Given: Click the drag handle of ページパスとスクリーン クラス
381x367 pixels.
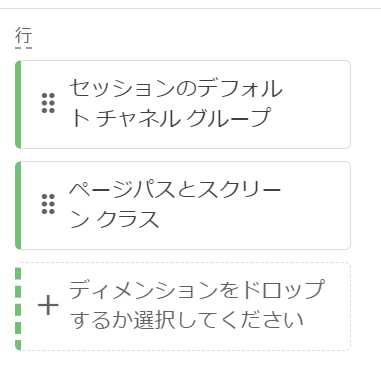Looking at the screenshot, I should [48, 204].
